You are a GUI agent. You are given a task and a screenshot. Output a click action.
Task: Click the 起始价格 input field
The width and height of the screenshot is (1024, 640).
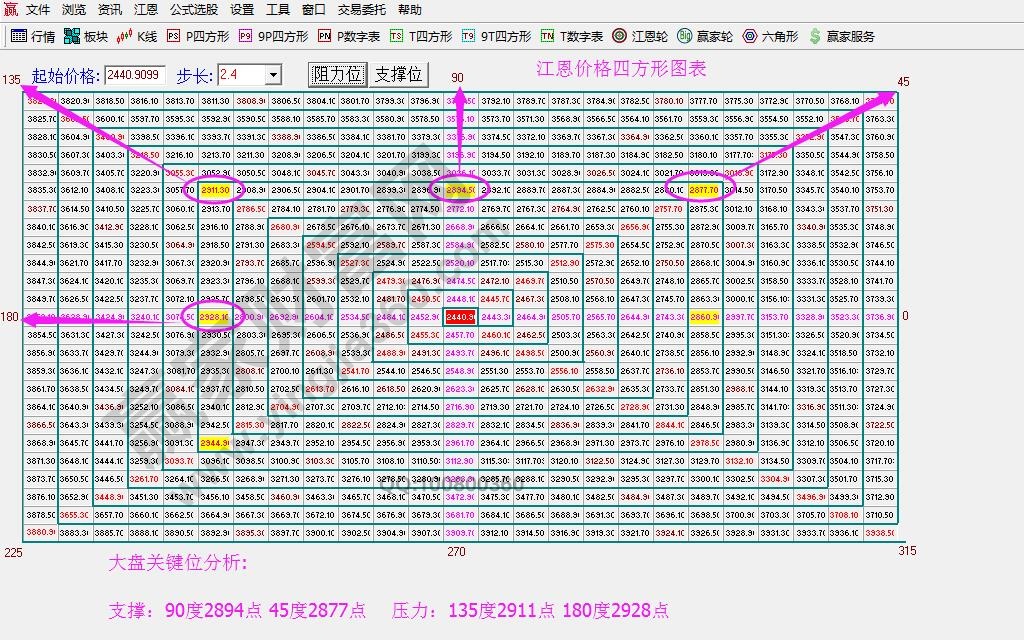134,75
